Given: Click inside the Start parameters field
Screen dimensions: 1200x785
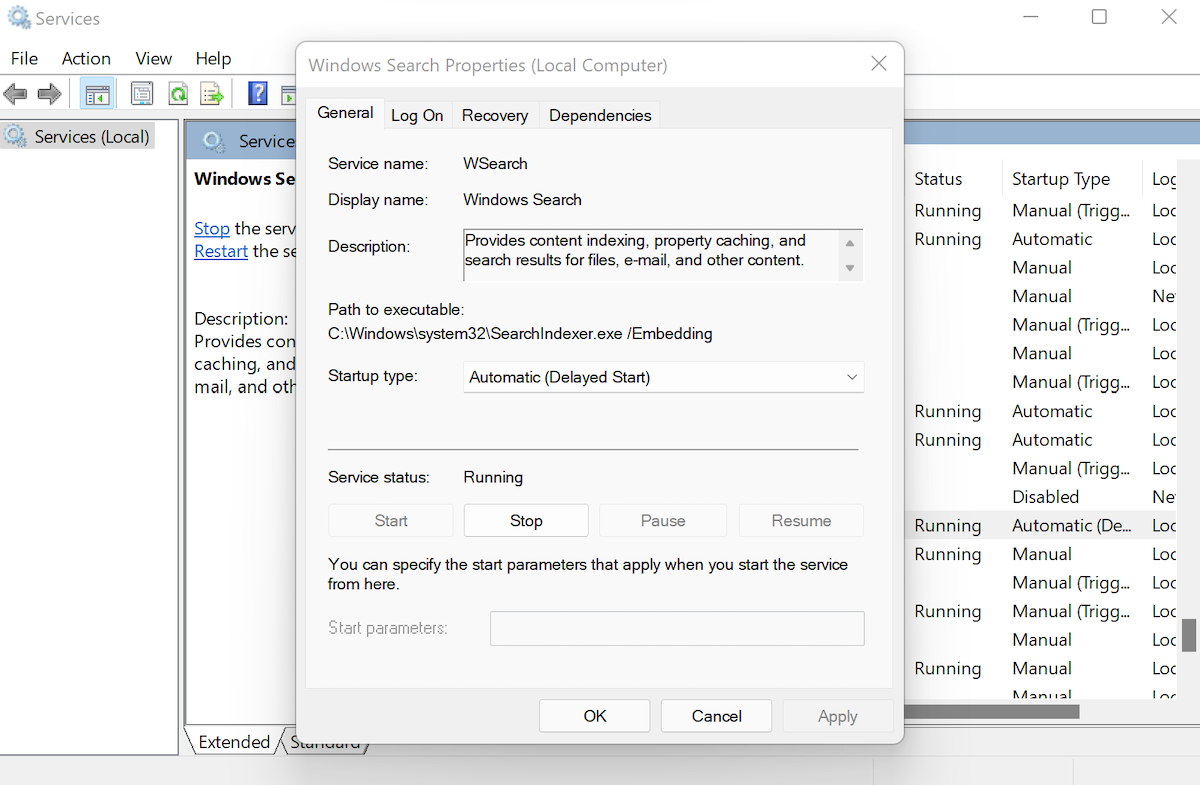Looking at the screenshot, I should [677, 628].
